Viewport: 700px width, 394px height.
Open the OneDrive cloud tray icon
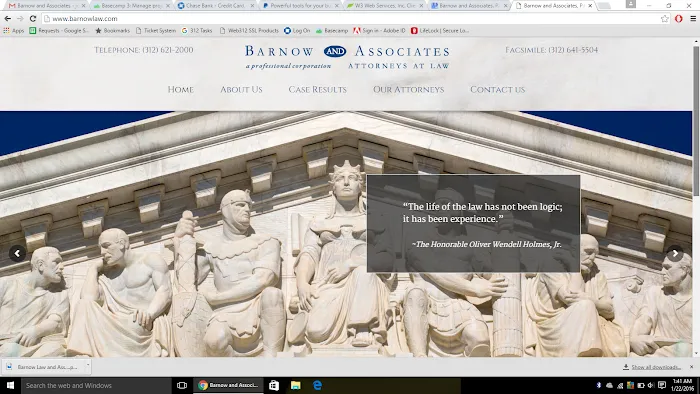[x=609, y=386]
